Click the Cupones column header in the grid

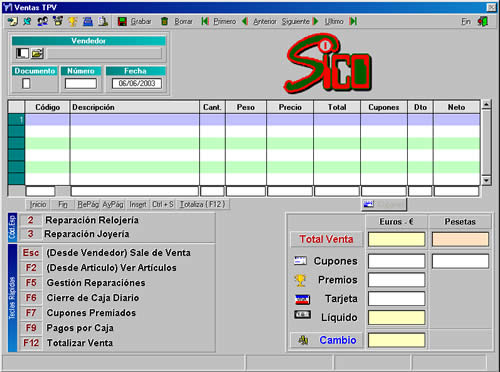tap(384, 107)
